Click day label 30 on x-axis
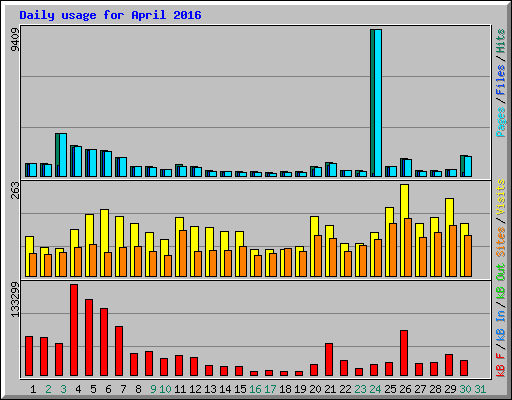Screen dimensions: 512x400 point(465,389)
